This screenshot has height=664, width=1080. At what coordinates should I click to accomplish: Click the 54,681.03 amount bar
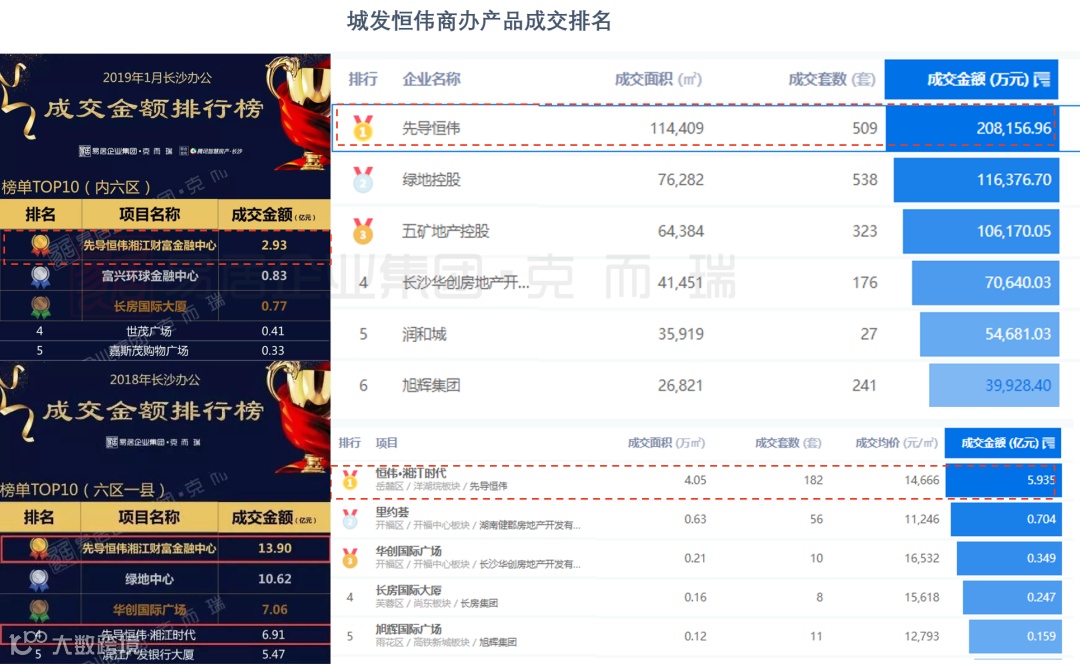[x=989, y=334]
